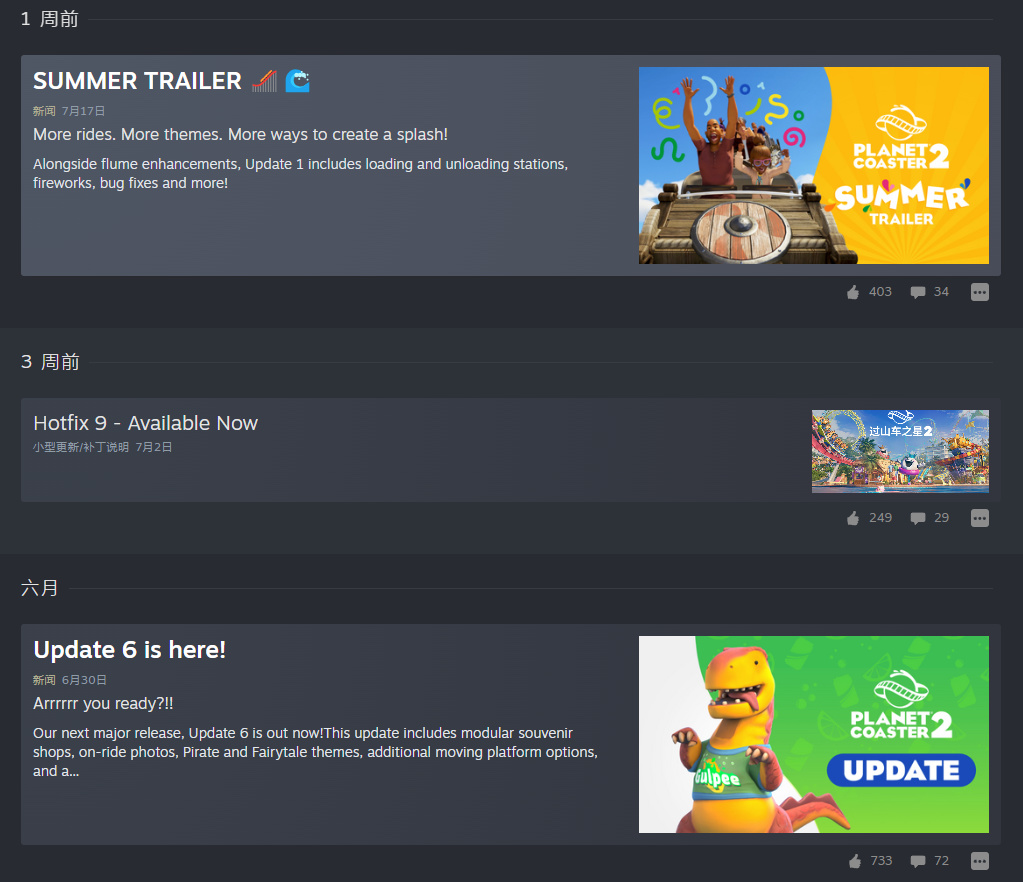Screen dimensions: 1023x882
Task: Click the 249 likes count
Action: (880, 518)
